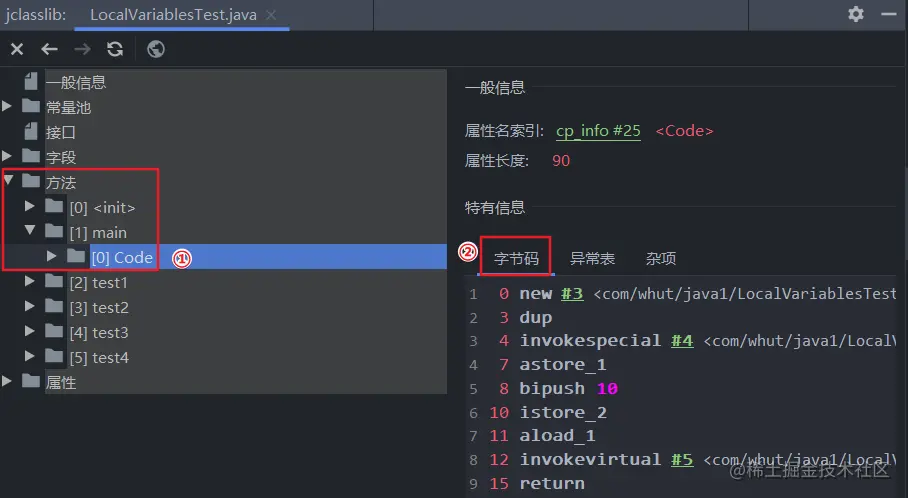908x498 pixels.
Task: Expand [5] test4 method arrow
Action: pos(30,356)
